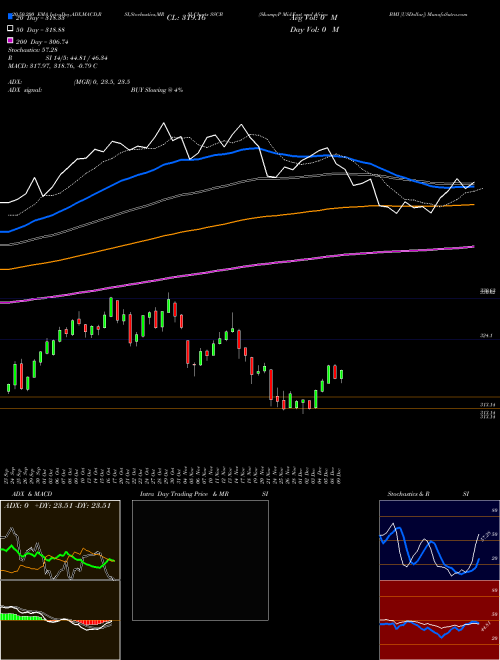Click the 27 Sep date label on the axis

click(6, 474)
